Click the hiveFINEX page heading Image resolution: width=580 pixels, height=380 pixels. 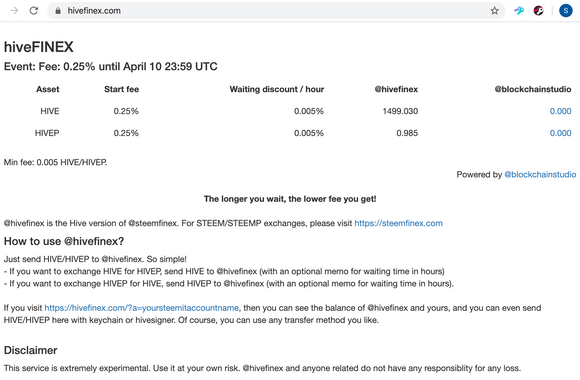(39, 47)
